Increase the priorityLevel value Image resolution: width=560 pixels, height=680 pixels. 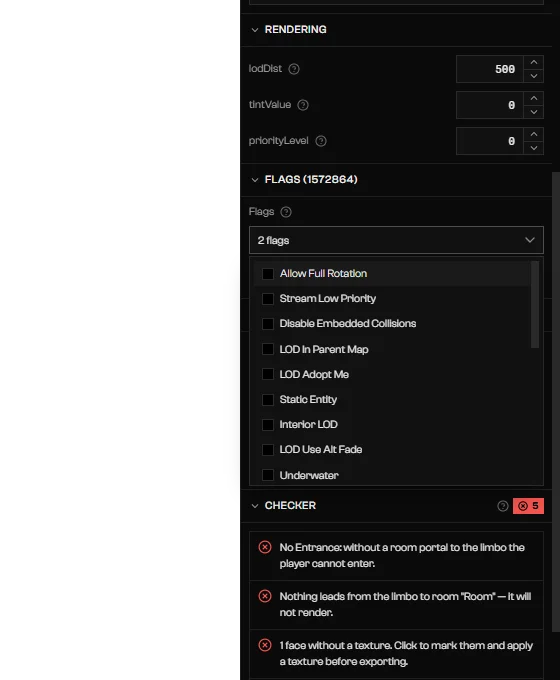point(534,134)
